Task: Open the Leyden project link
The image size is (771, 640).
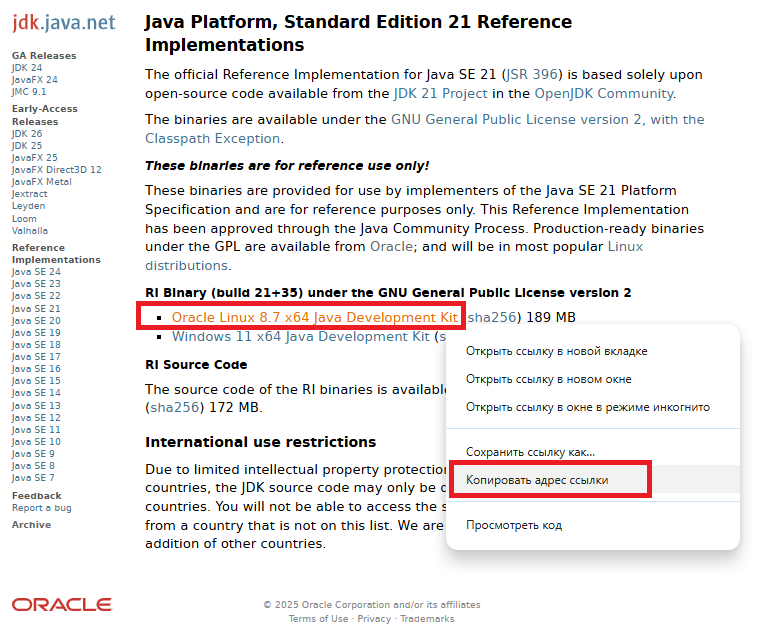Action: 29,206
